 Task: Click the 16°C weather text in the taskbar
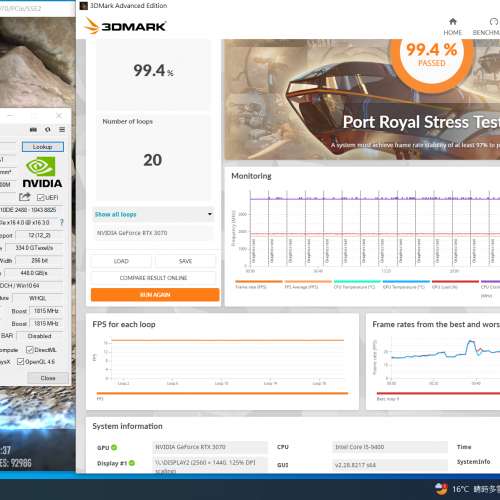coord(460,489)
